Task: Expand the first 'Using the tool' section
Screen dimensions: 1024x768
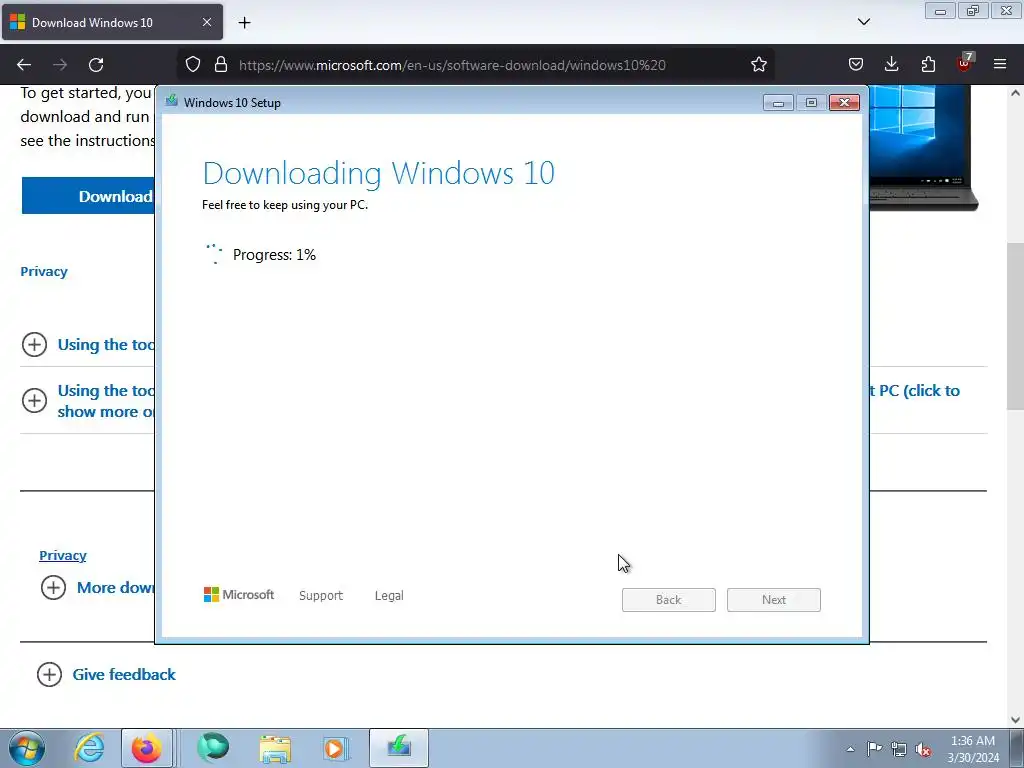Action: click(x=35, y=344)
